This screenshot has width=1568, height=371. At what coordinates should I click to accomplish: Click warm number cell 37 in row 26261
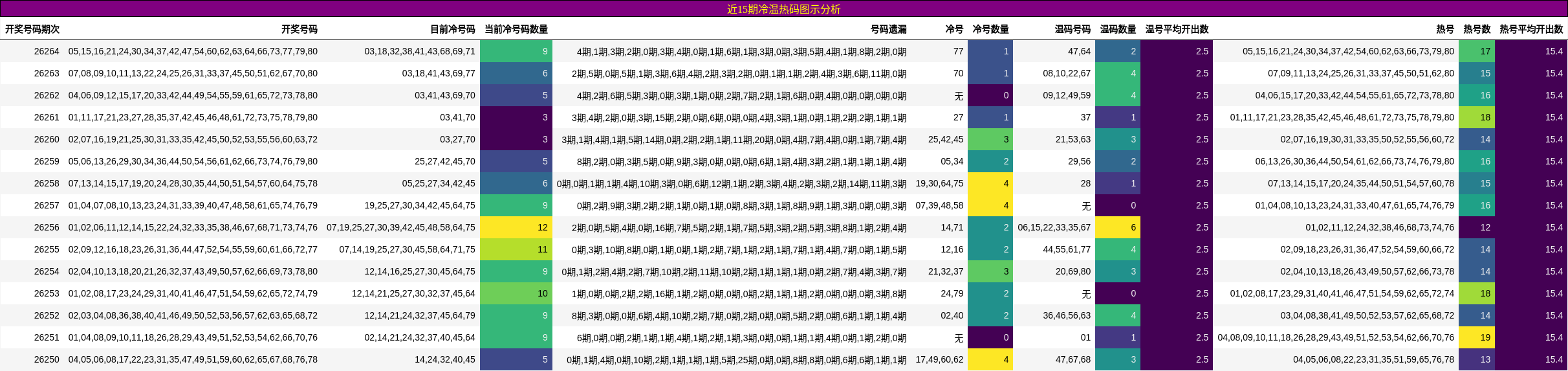tap(1085, 117)
